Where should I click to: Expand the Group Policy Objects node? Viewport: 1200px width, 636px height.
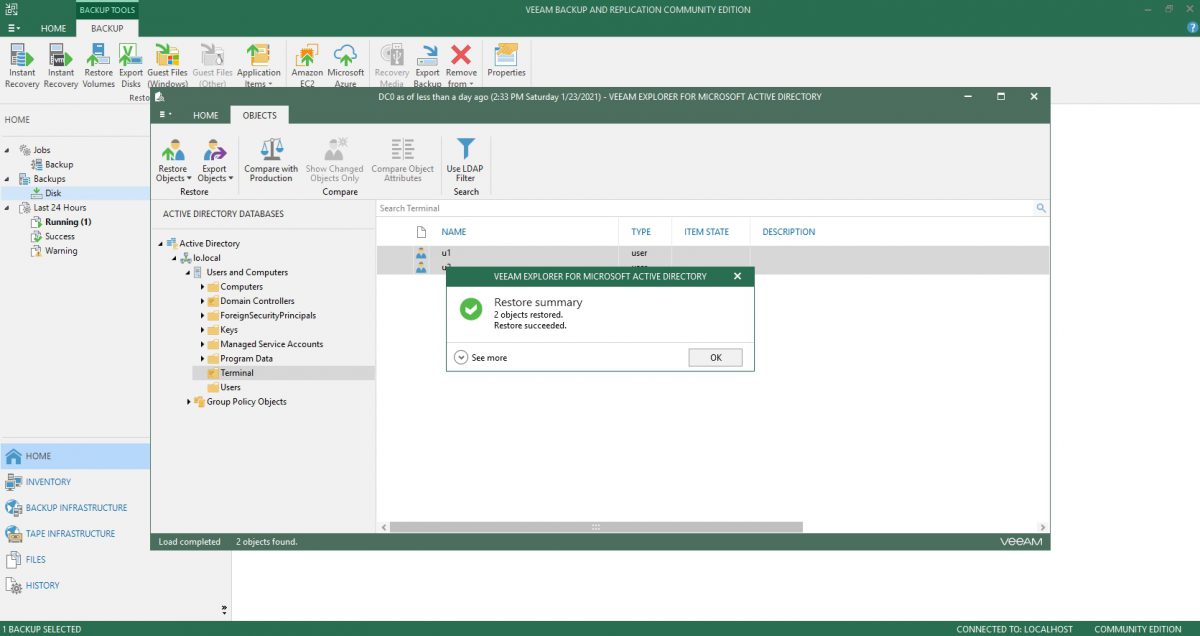pyautogui.click(x=188, y=401)
